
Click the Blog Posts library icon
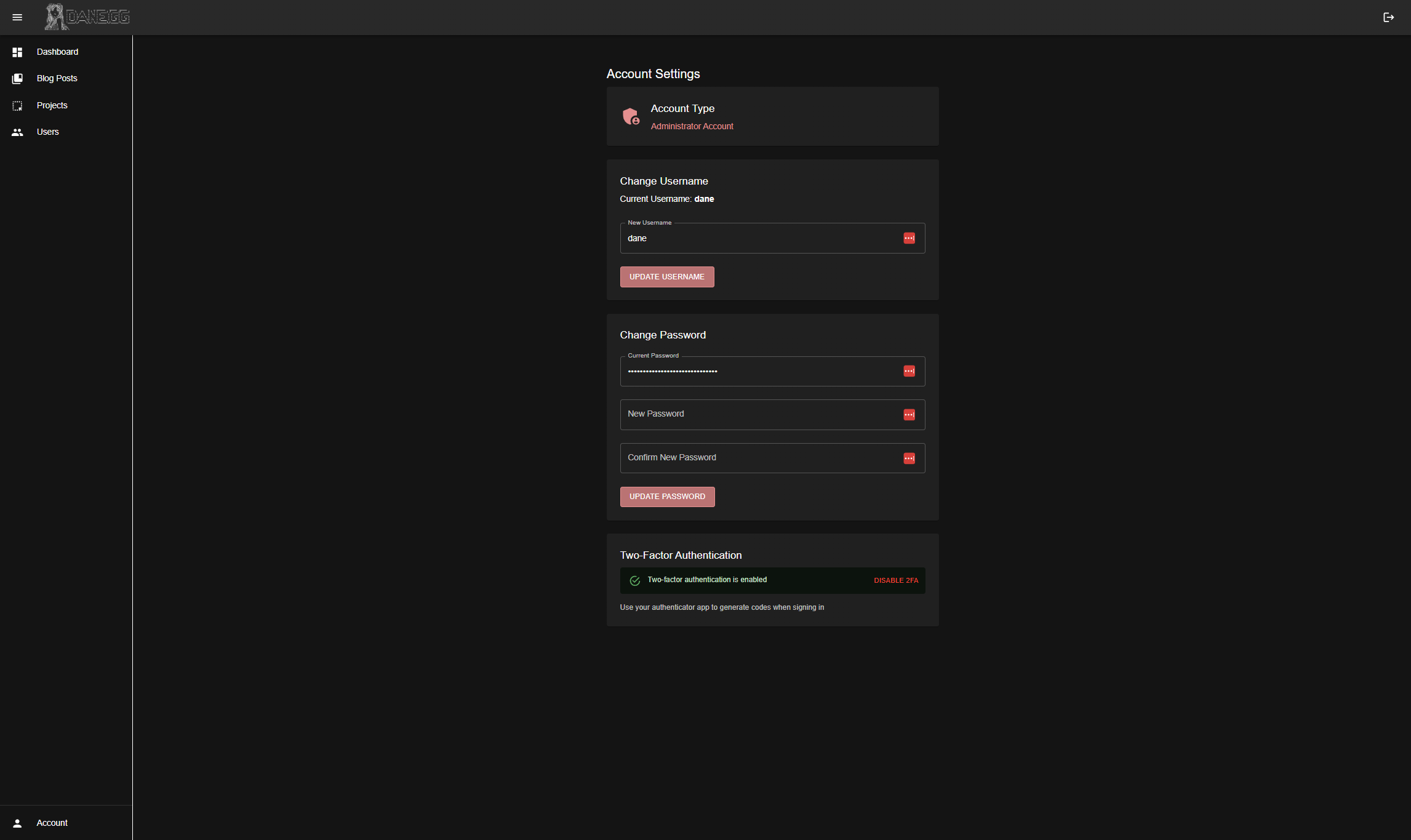pos(17,79)
